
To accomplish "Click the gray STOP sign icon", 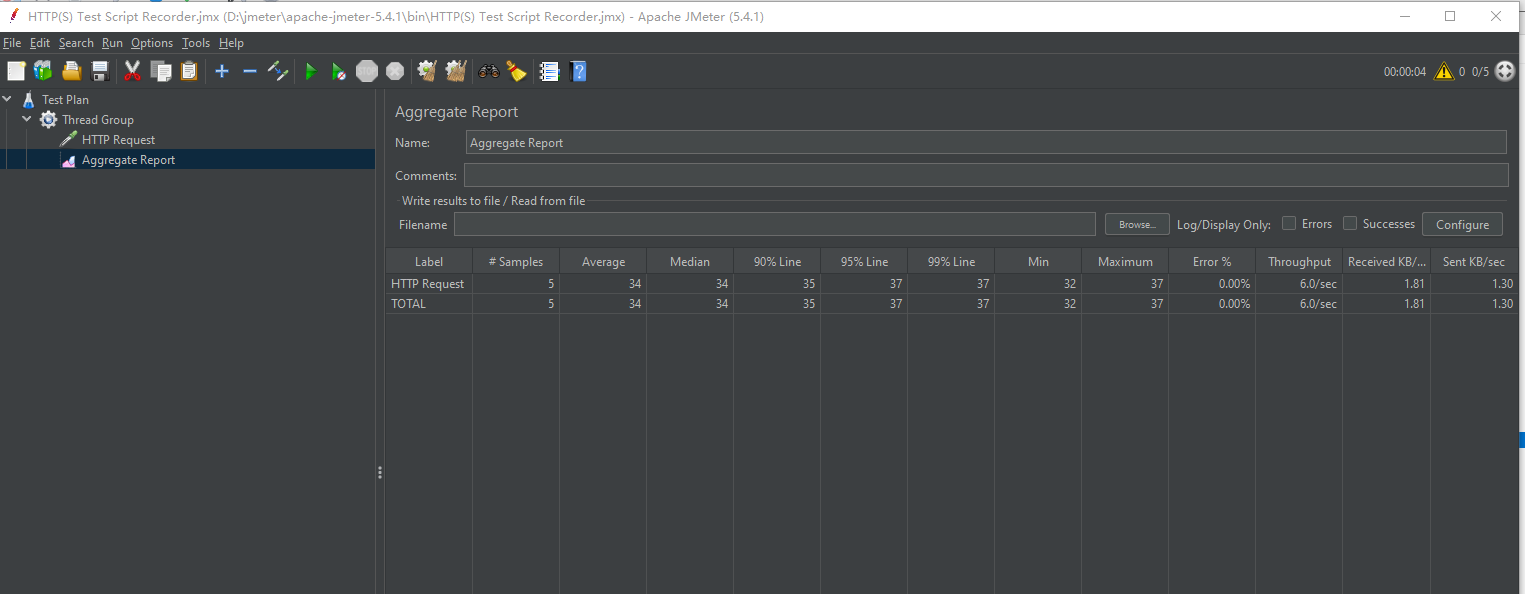I will (367, 71).
